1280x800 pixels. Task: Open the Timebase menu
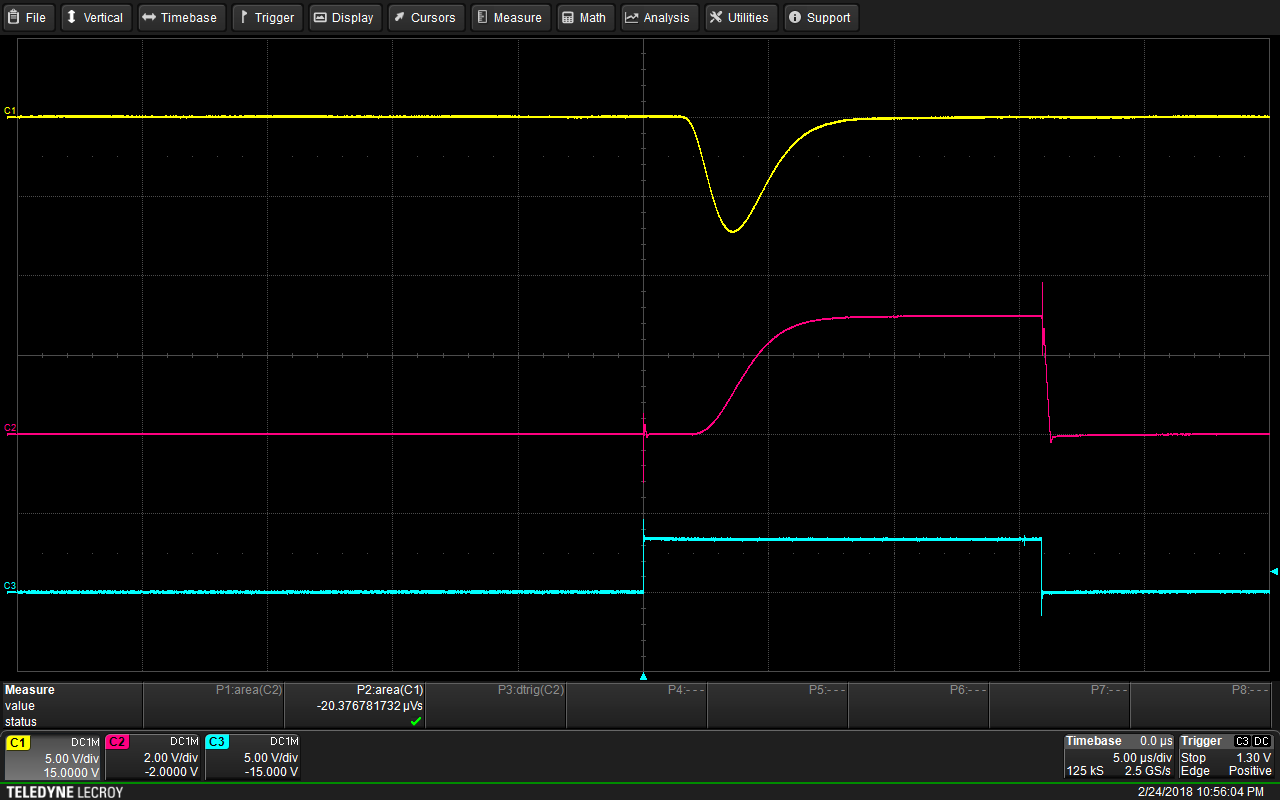point(180,18)
